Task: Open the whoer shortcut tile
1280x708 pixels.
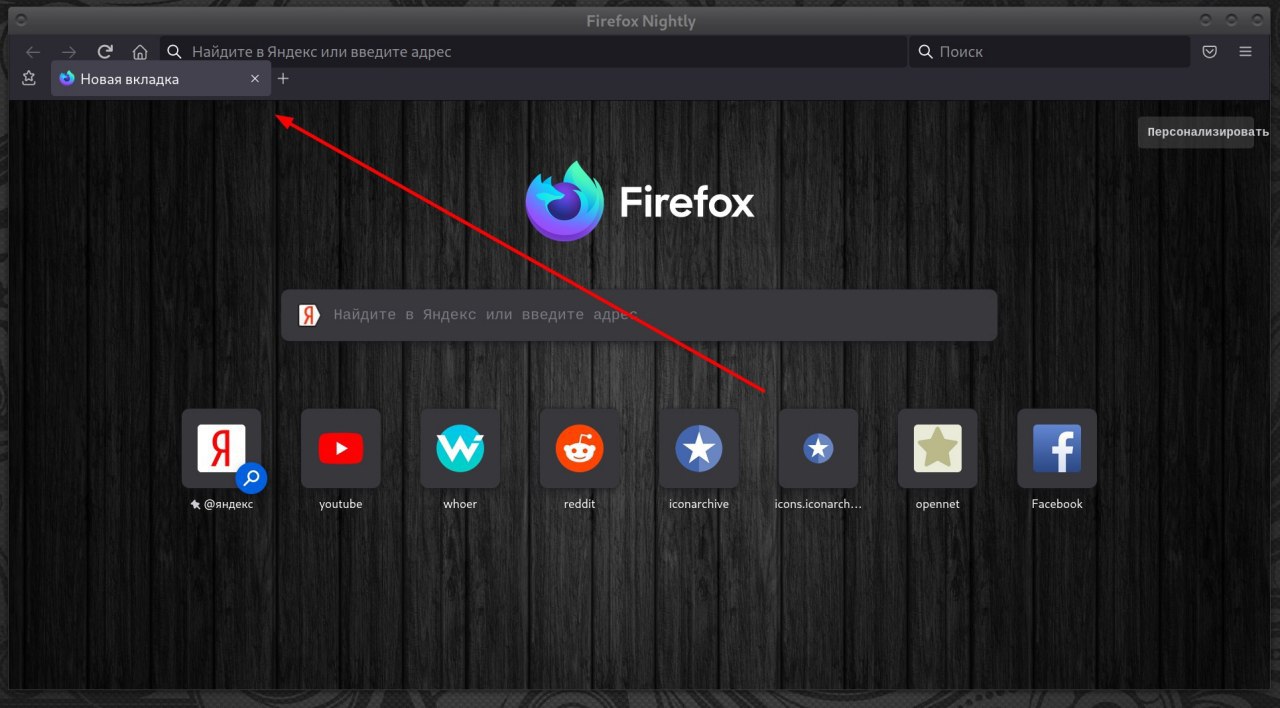Action: click(x=460, y=448)
